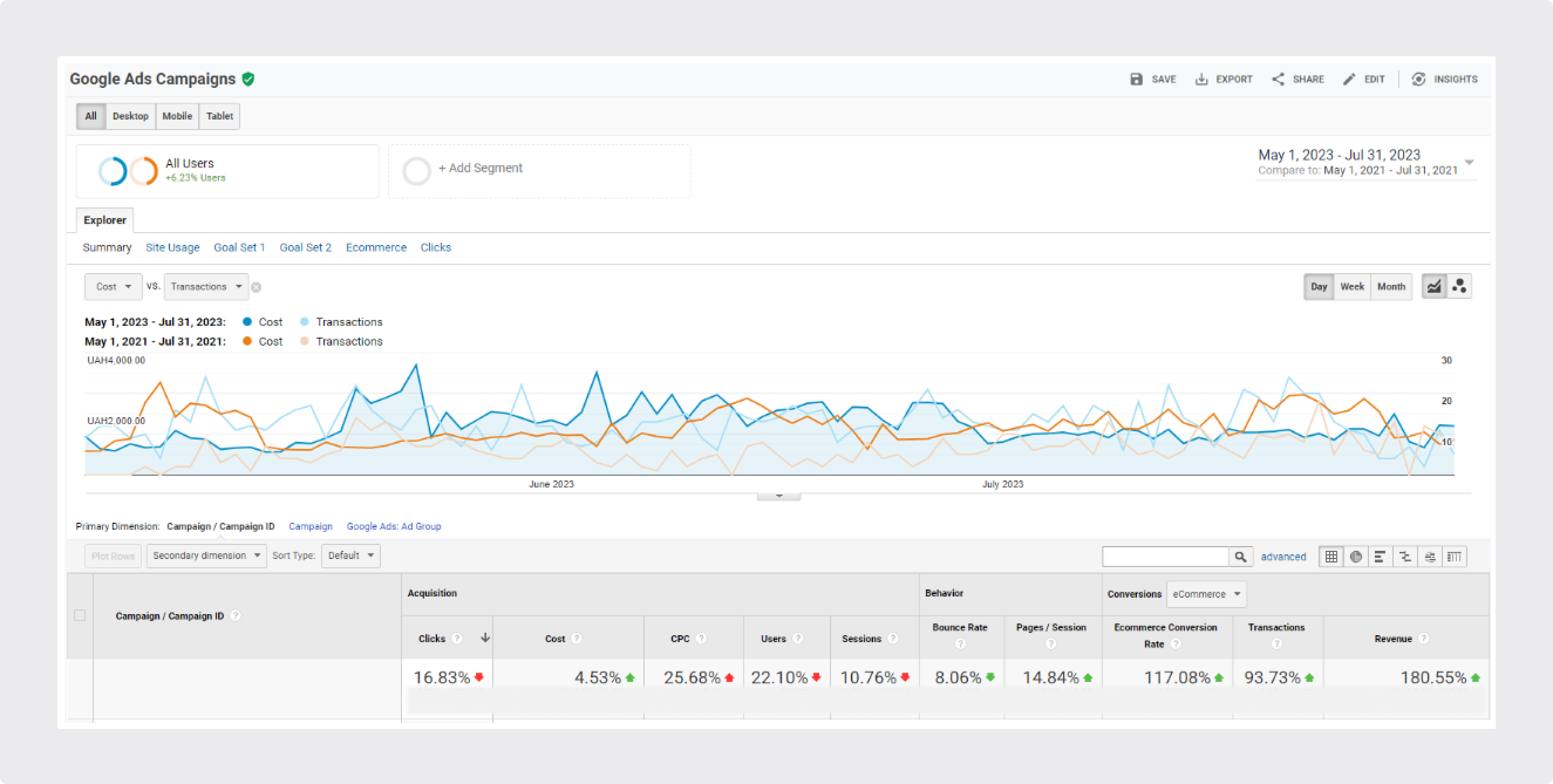Select the pivot table view icon

[x=1454, y=556]
